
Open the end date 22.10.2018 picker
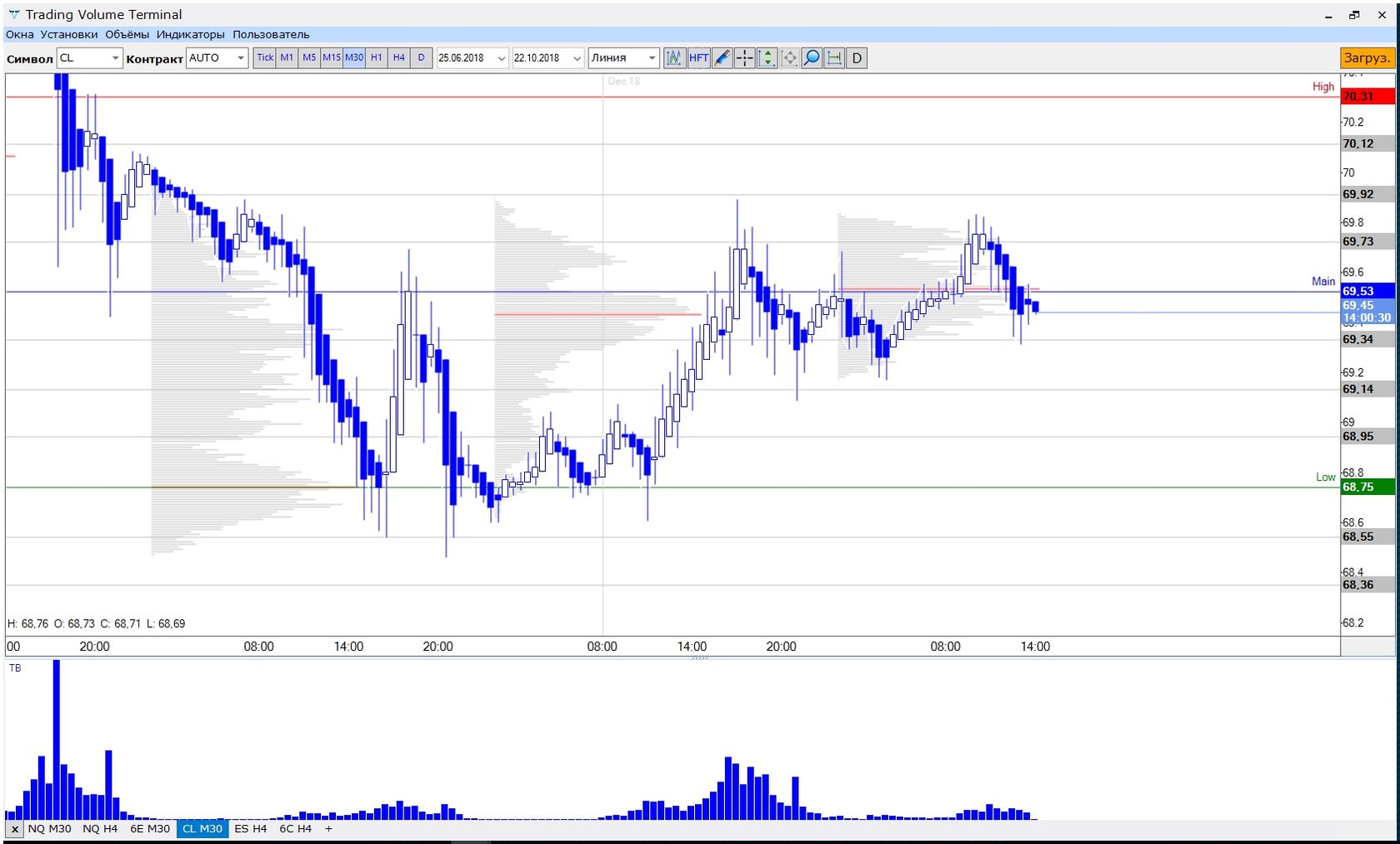click(547, 57)
